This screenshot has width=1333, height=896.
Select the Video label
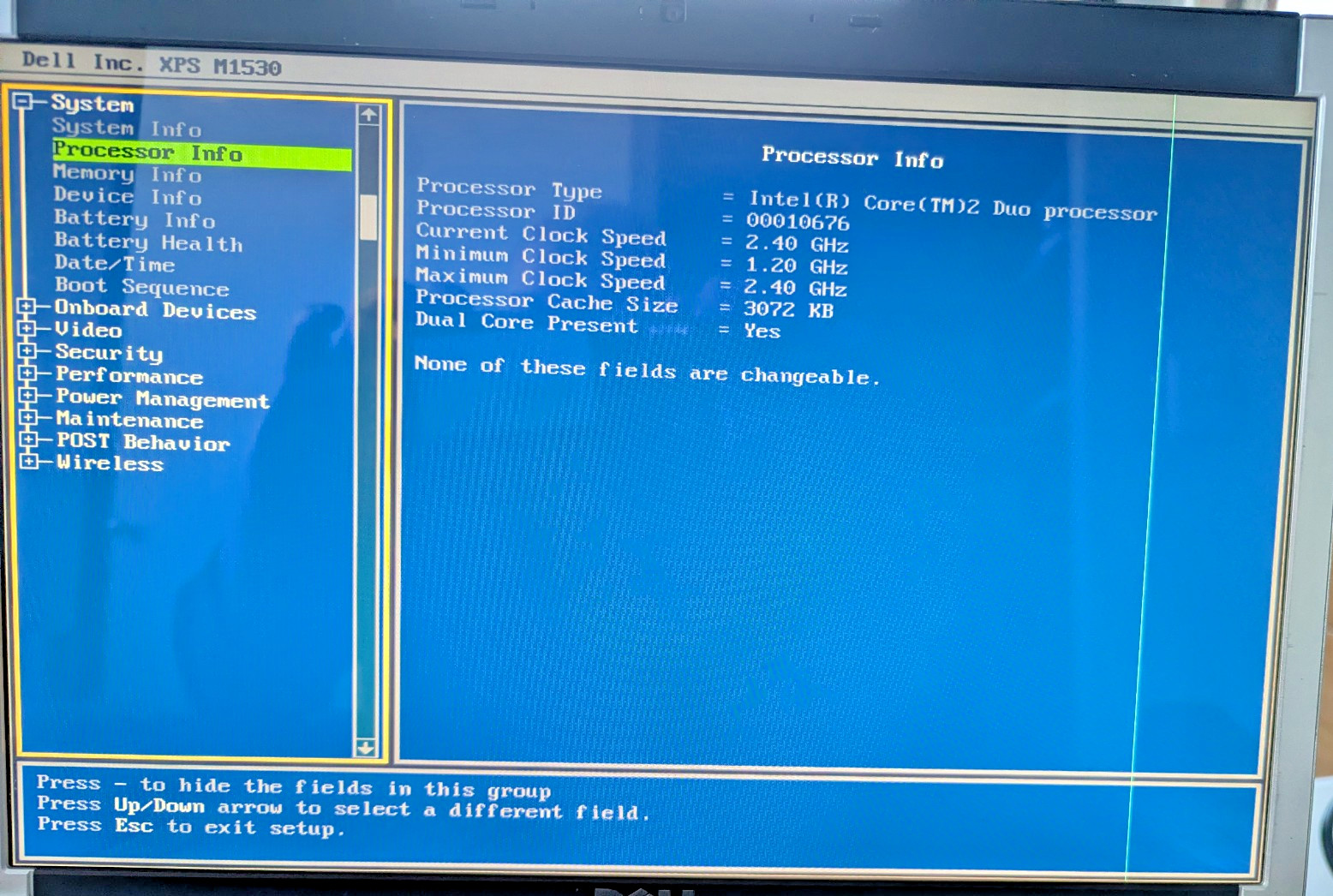click(88, 330)
